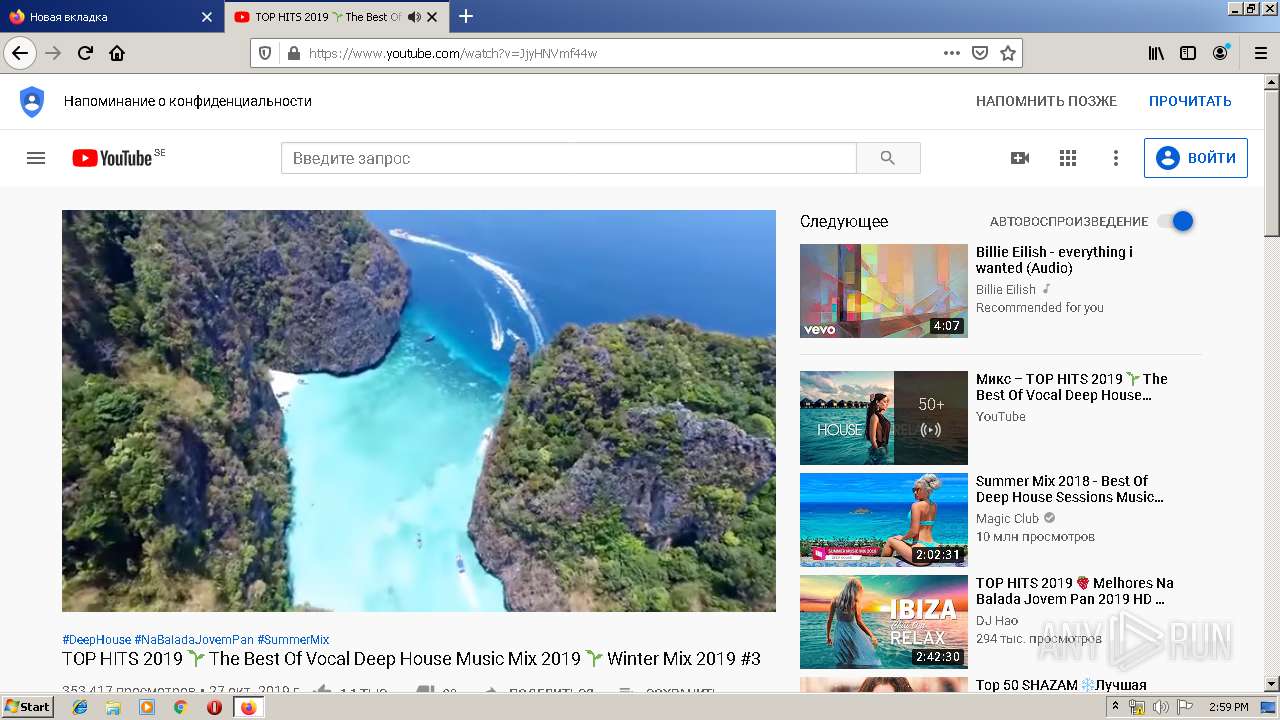Toggle the АВТОВОСПРОИЗВЕДЕНИЕ autoplay switch
Viewport: 1280px width, 720px height.
[1176, 221]
